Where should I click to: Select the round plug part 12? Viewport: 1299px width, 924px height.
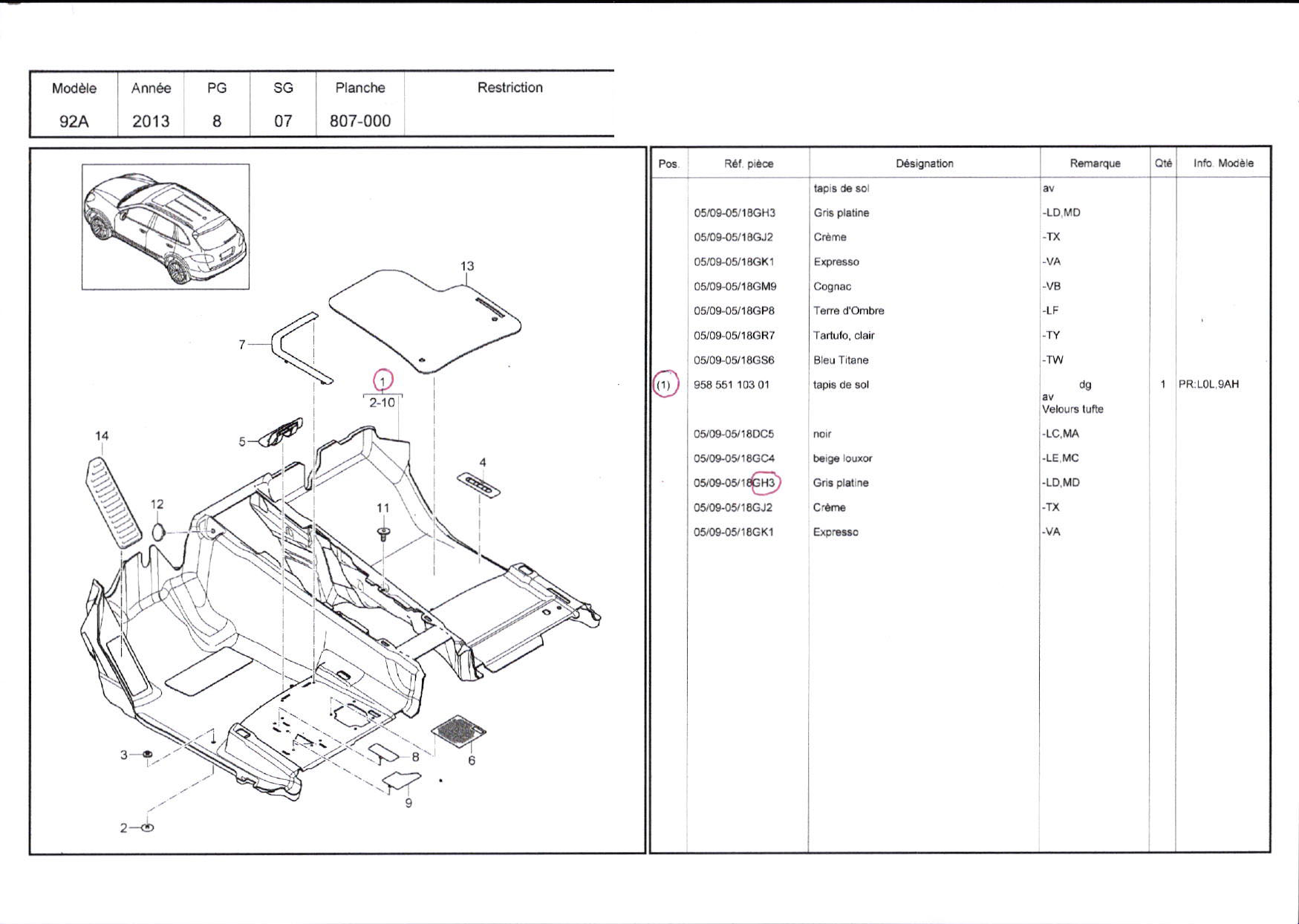pyautogui.click(x=158, y=531)
